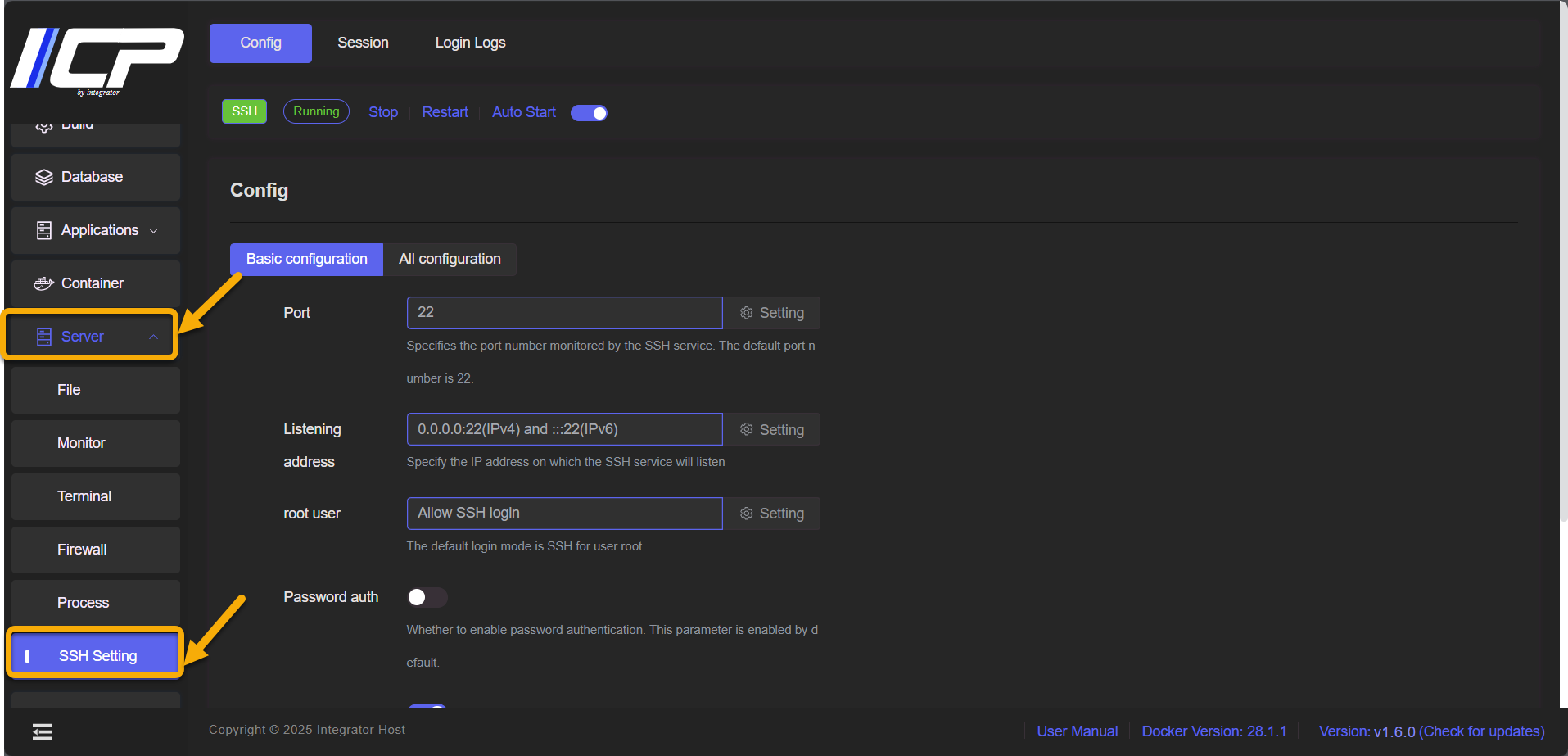1568x756 pixels.
Task: Toggle the Auto Start switch
Action: pos(590,113)
